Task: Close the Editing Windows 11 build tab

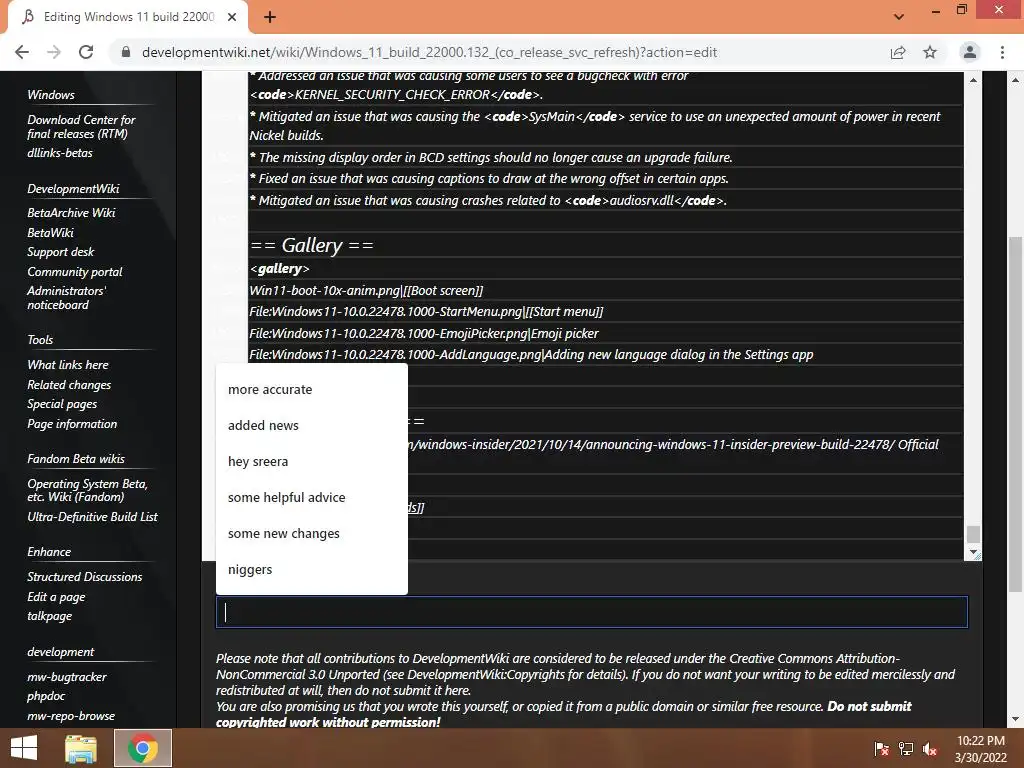Action: pos(232,17)
